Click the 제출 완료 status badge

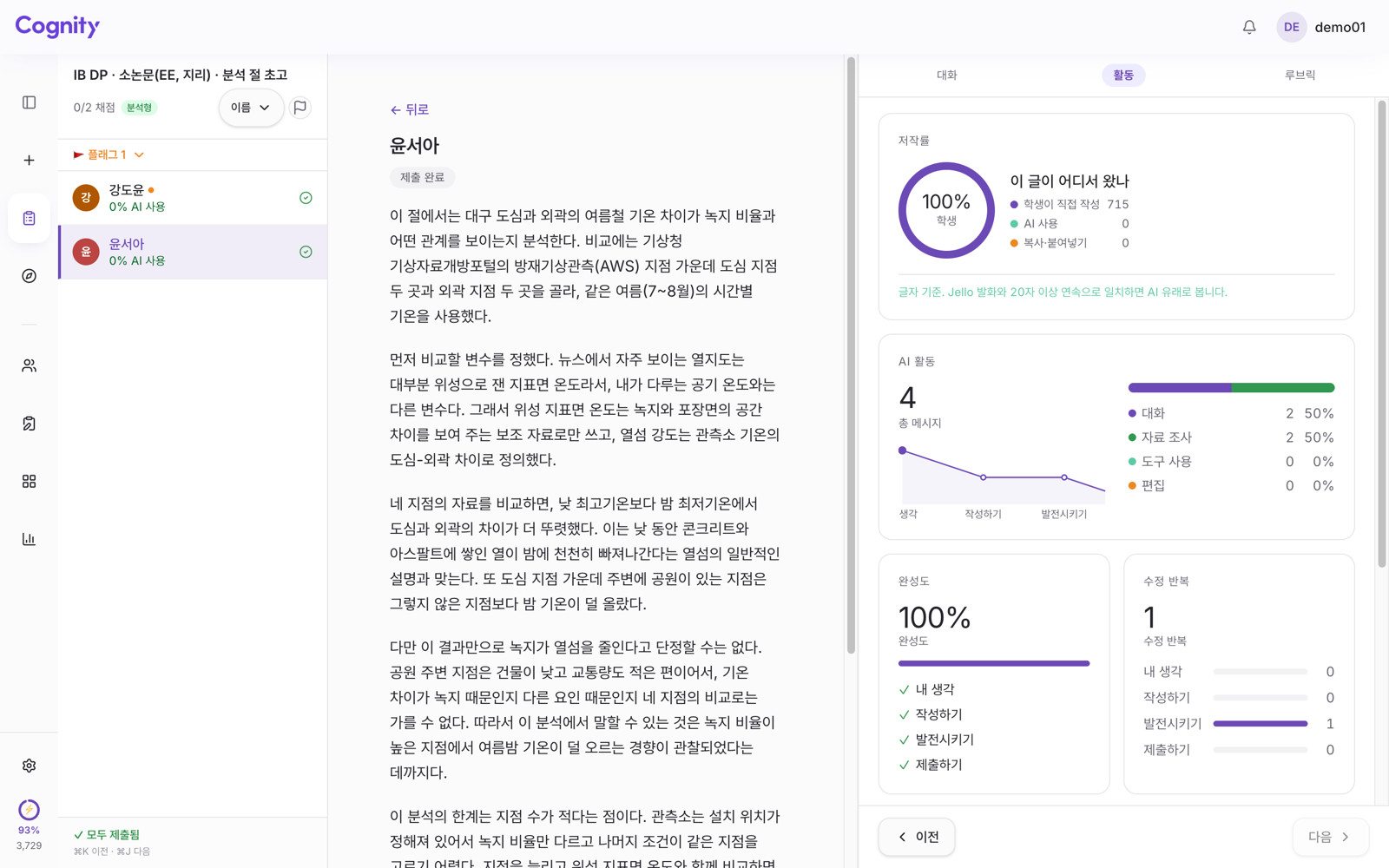(422, 177)
